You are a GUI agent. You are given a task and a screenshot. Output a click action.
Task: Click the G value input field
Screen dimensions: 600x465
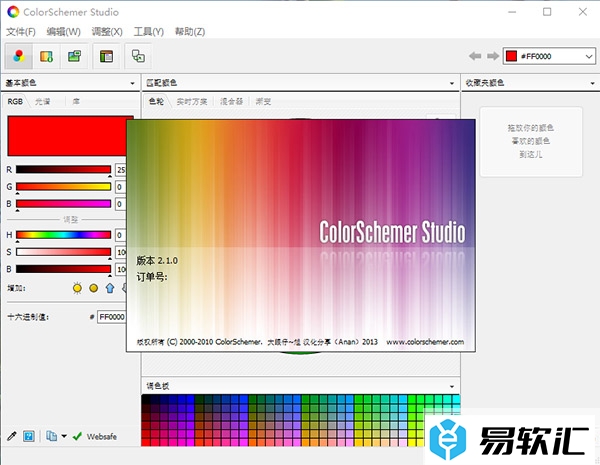(x=121, y=187)
